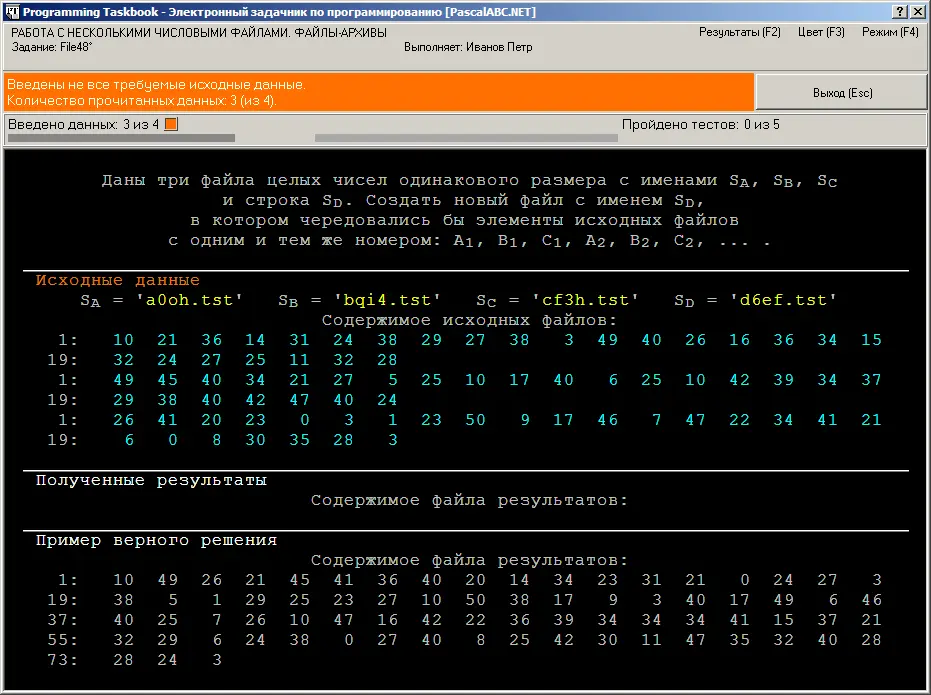Click the file name 'bqi4.tst'
This screenshot has width=931, height=695.
tap(387, 300)
